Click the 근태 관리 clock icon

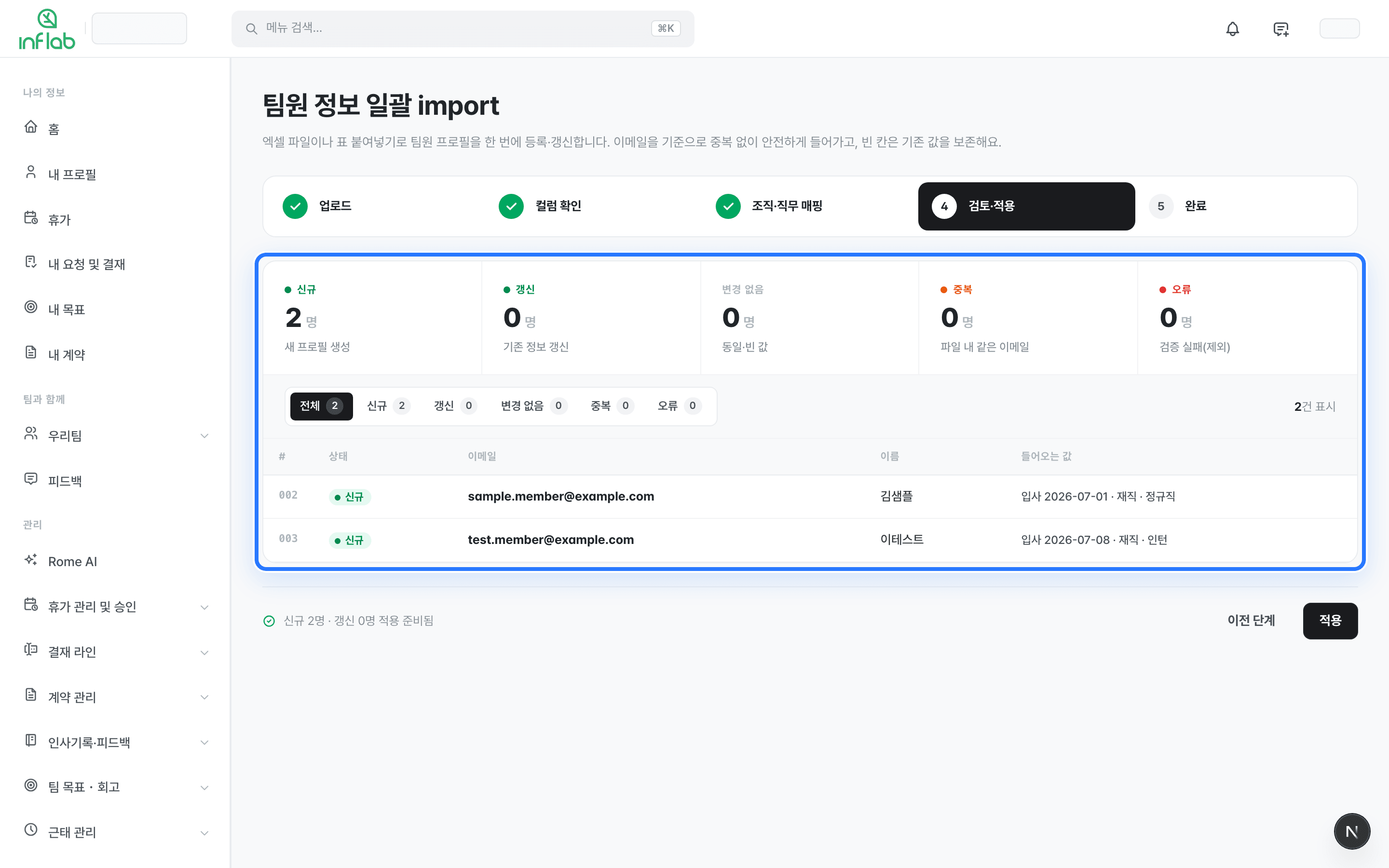(31, 830)
